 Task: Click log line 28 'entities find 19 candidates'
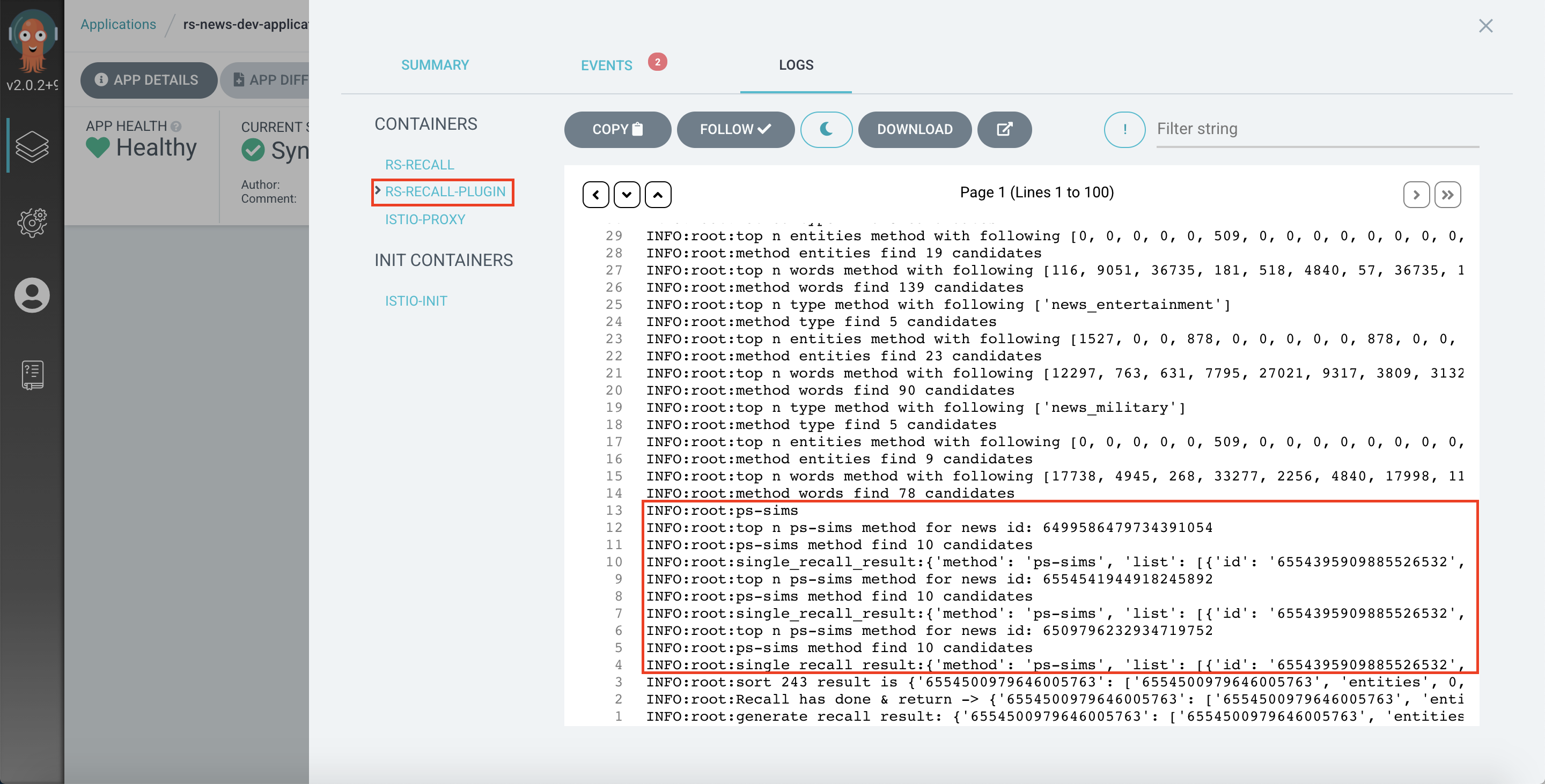tap(843, 253)
